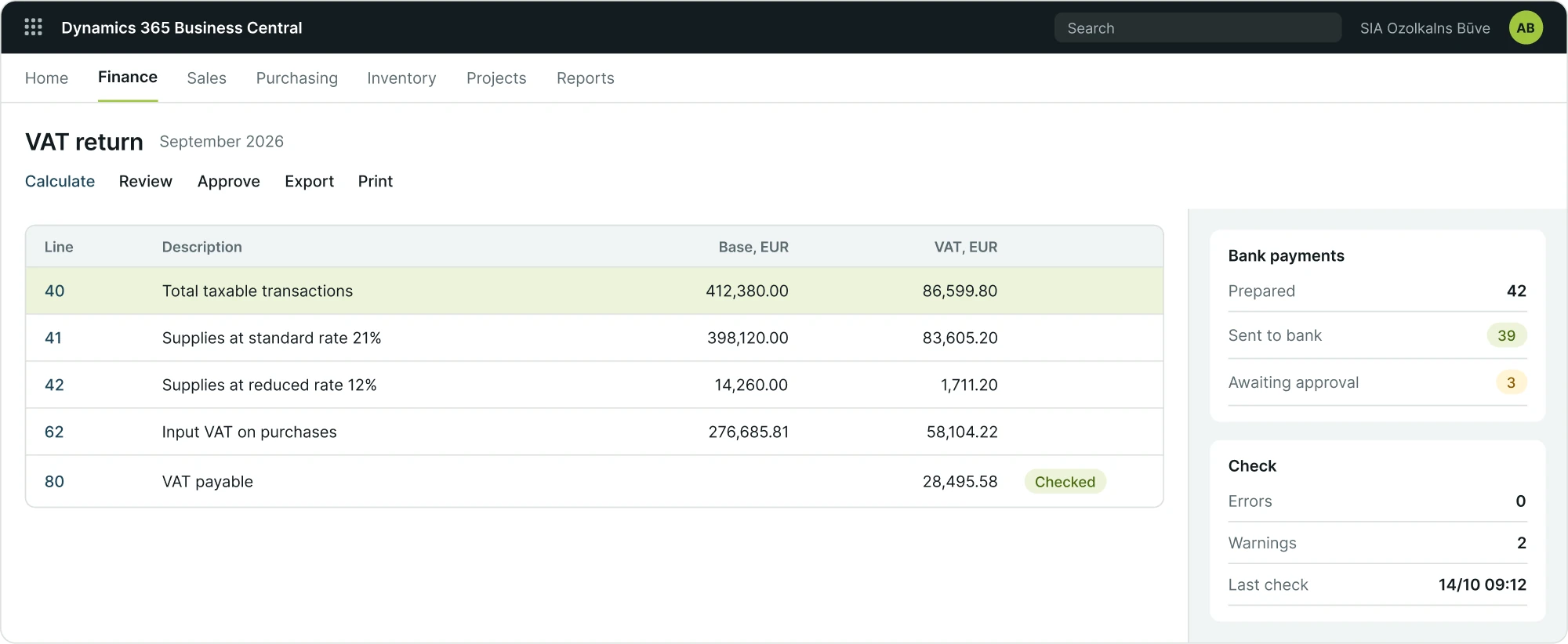Navigate to the Projects tab
The height and width of the screenshot is (644, 1568).
click(x=496, y=78)
